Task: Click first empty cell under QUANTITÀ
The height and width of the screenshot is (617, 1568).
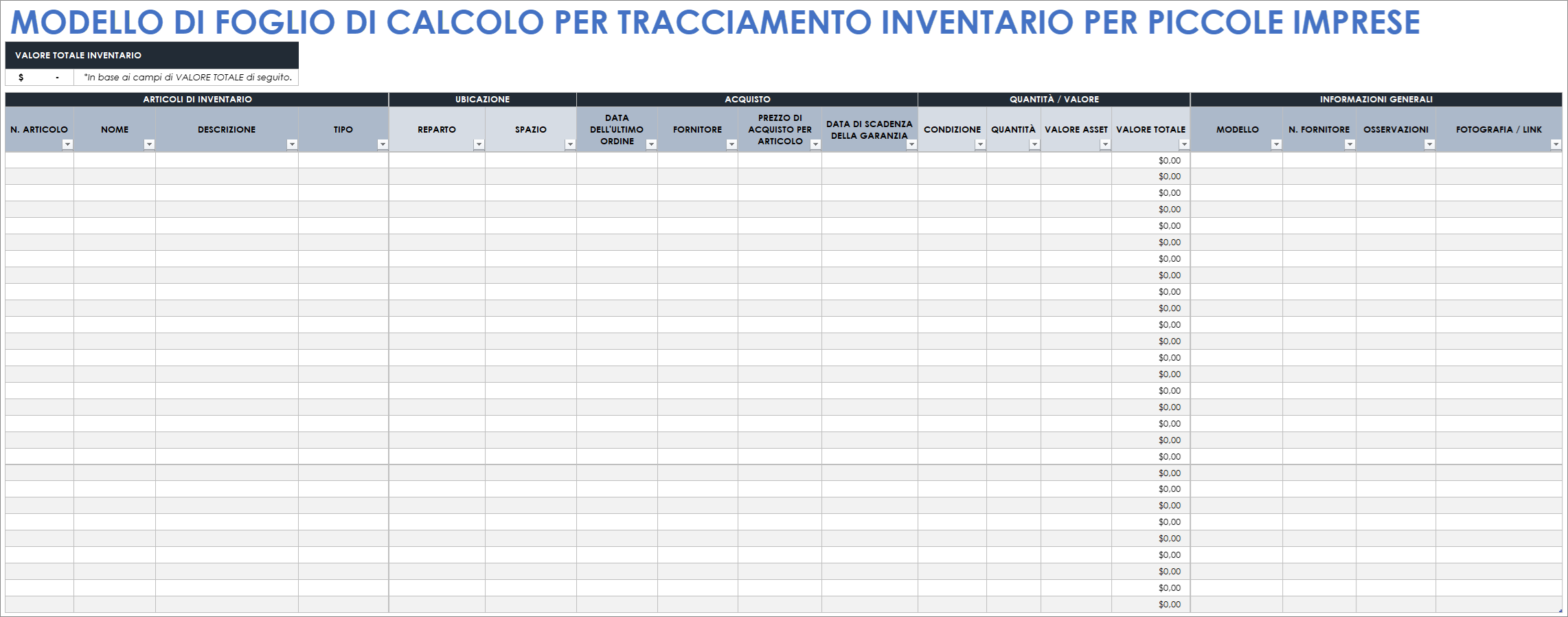Action: point(1014,160)
